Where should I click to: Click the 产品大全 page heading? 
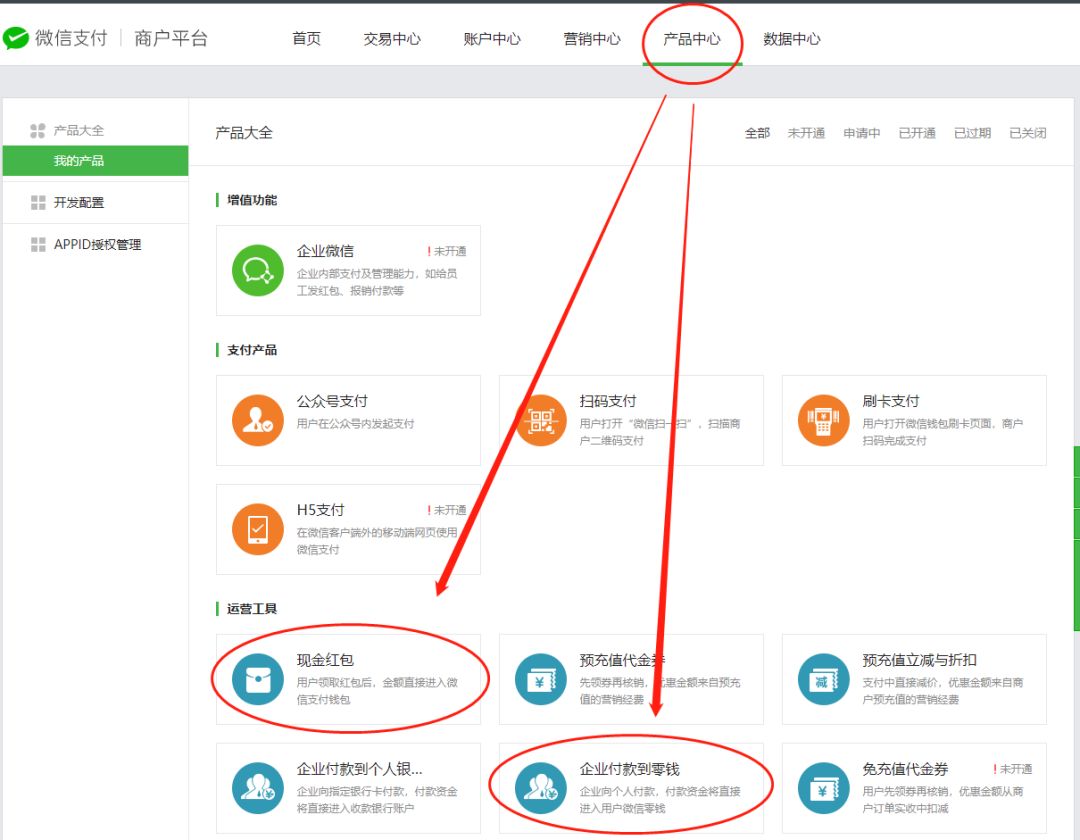(x=244, y=133)
